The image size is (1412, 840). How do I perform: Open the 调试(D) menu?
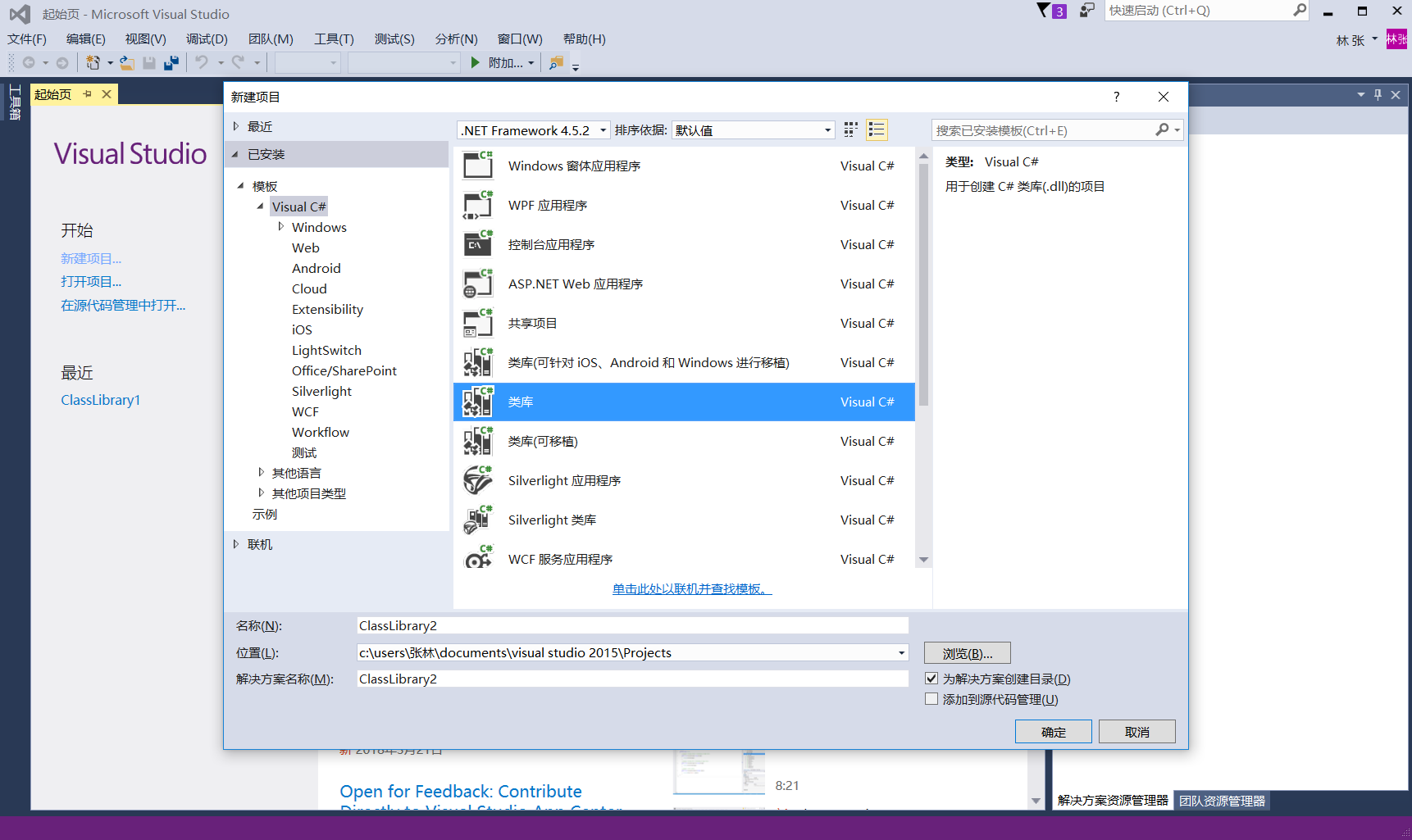click(x=207, y=39)
